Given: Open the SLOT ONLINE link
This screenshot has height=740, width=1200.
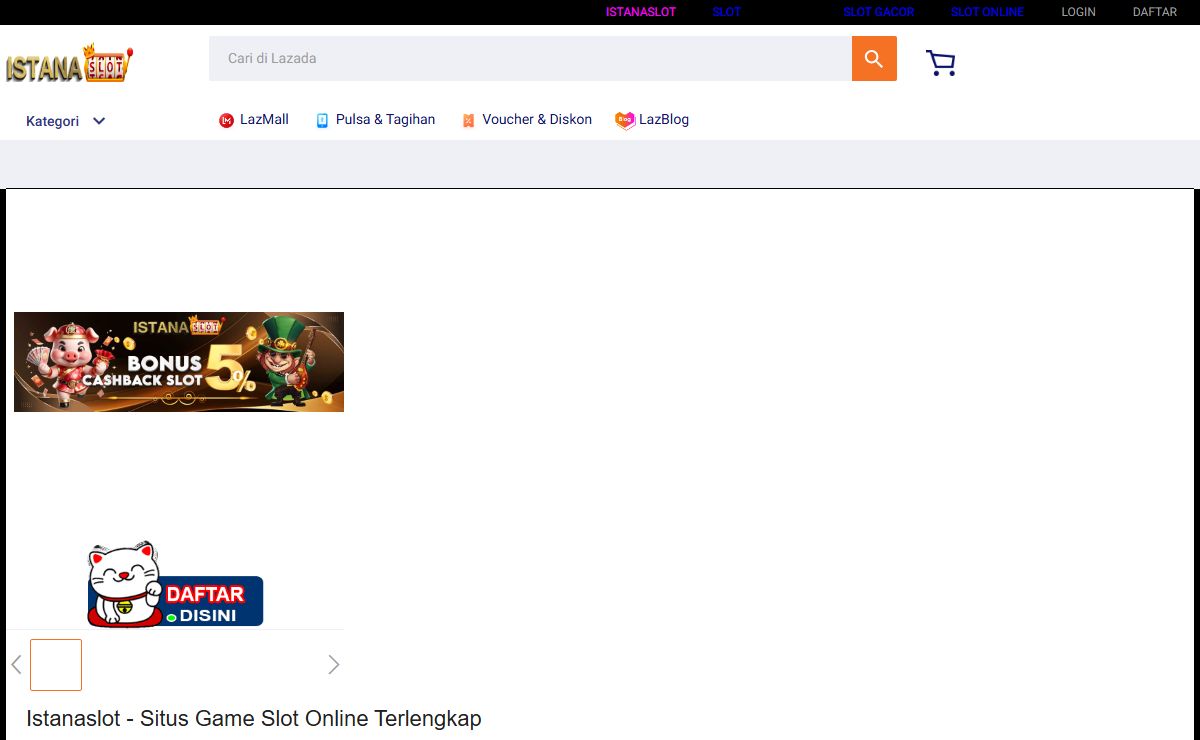Looking at the screenshot, I should [988, 12].
